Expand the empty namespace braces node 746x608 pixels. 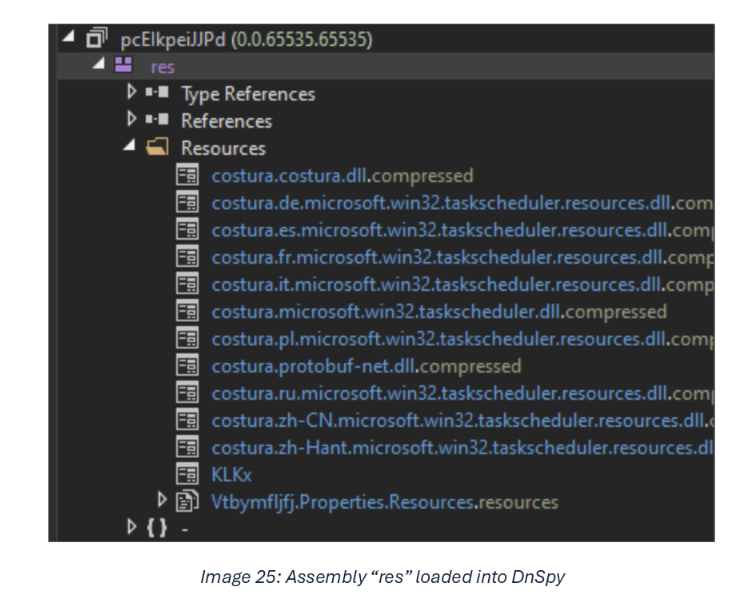click(x=131, y=527)
